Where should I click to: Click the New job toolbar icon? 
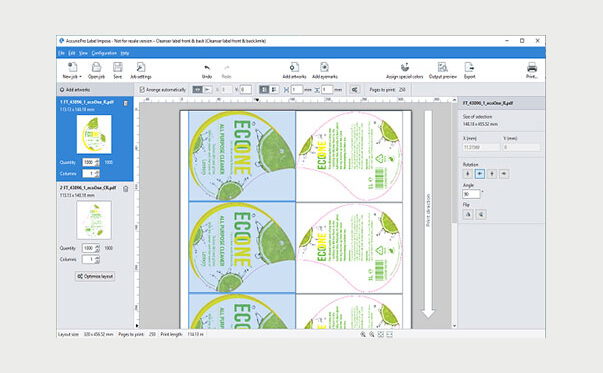(x=72, y=67)
